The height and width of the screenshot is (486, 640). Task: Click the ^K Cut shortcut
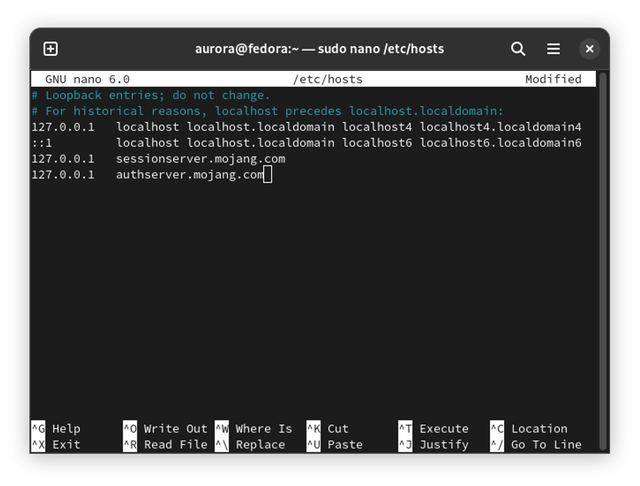coord(328,428)
